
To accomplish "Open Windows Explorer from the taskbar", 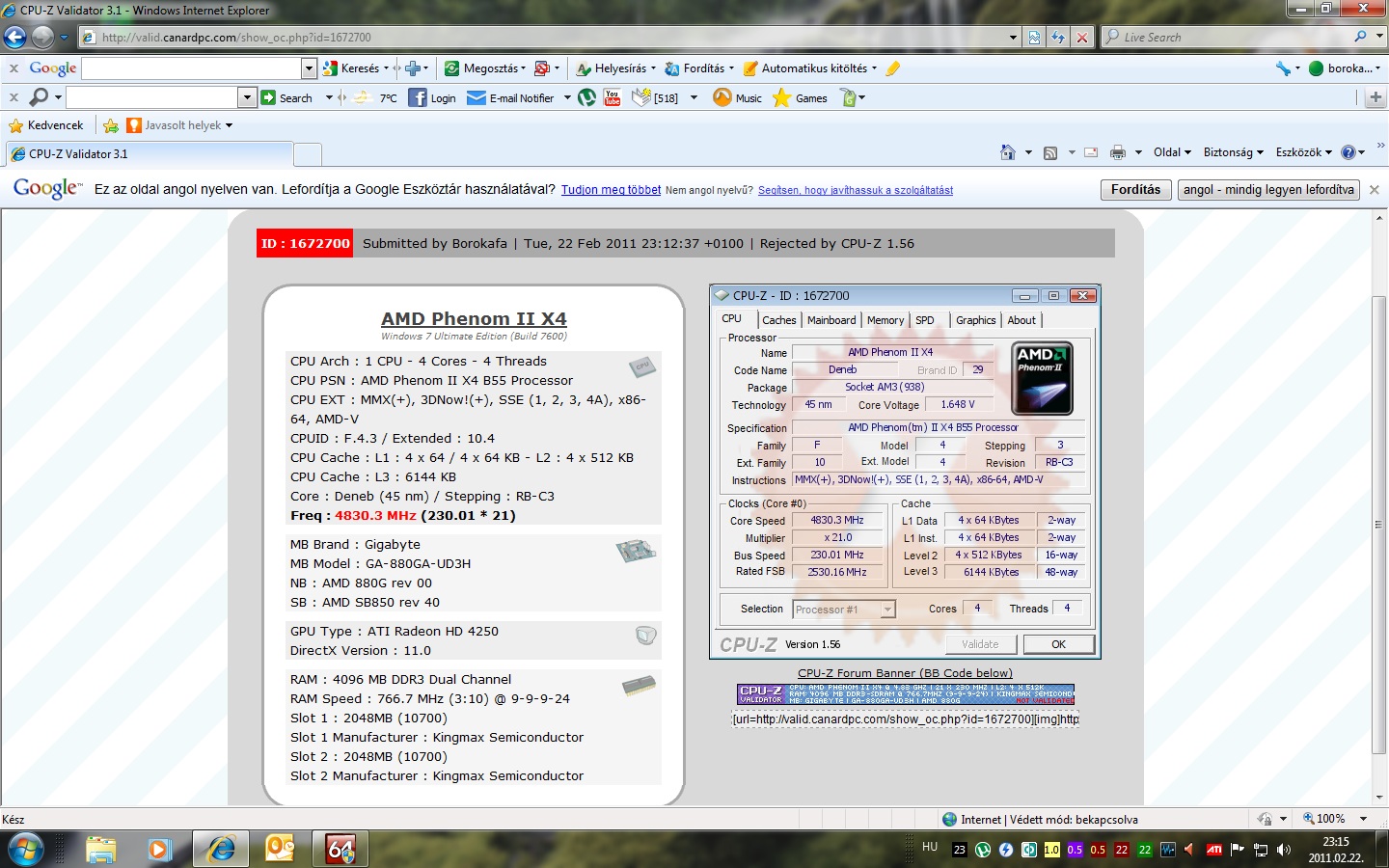I will click(x=100, y=849).
